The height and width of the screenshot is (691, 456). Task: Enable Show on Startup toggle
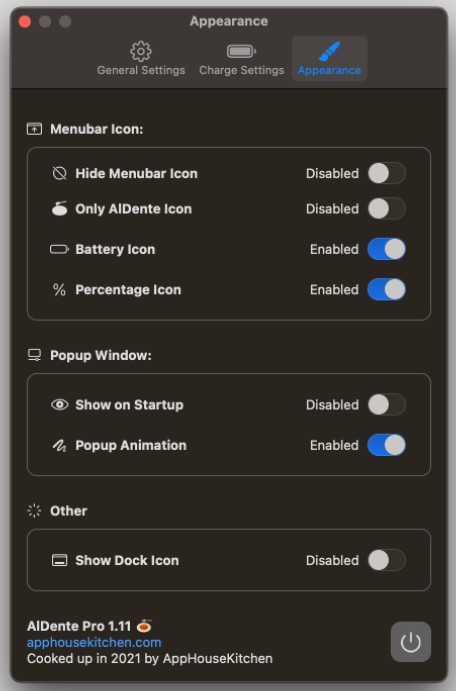click(387, 405)
